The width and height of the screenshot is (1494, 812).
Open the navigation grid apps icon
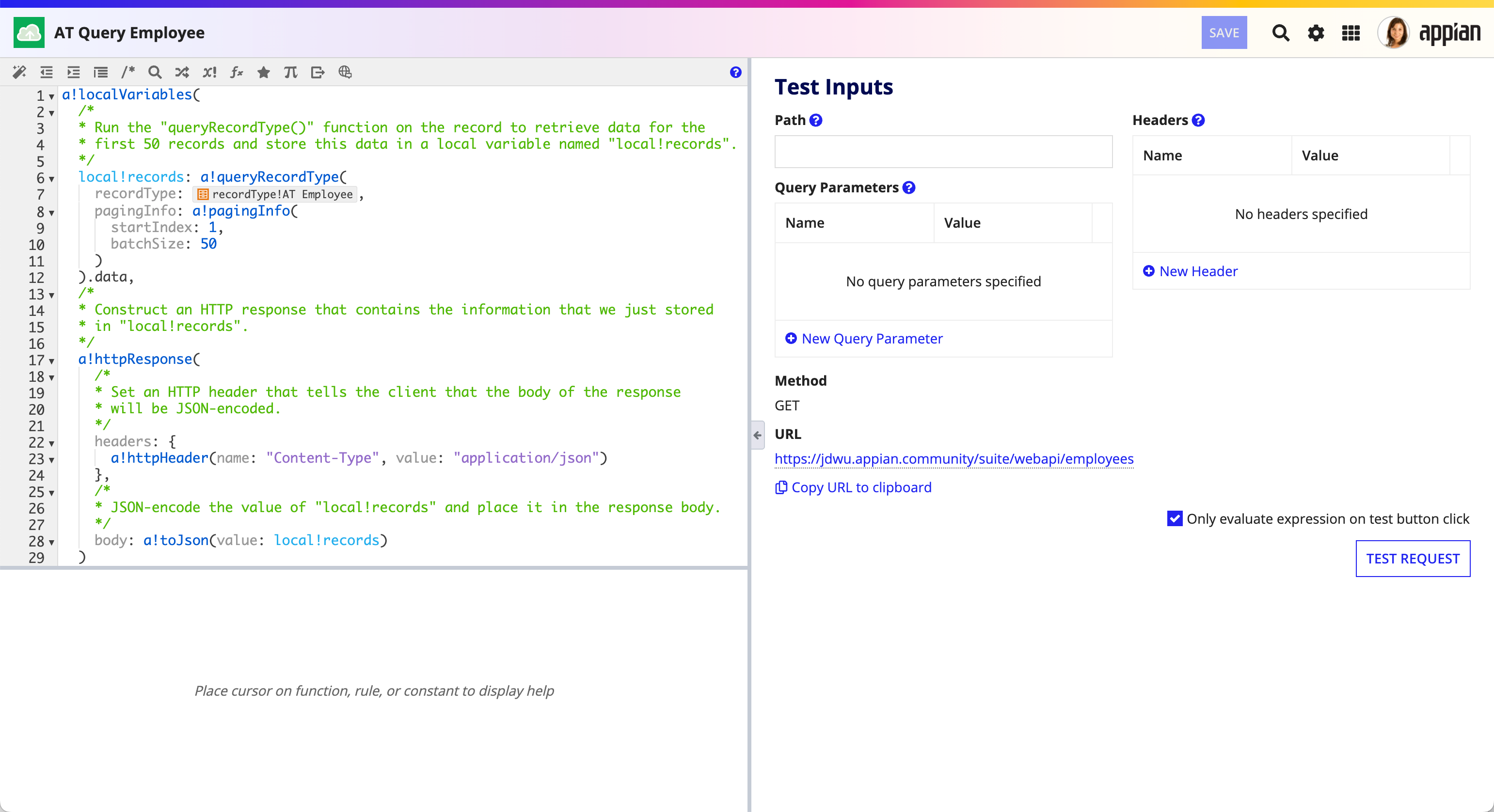(1351, 33)
